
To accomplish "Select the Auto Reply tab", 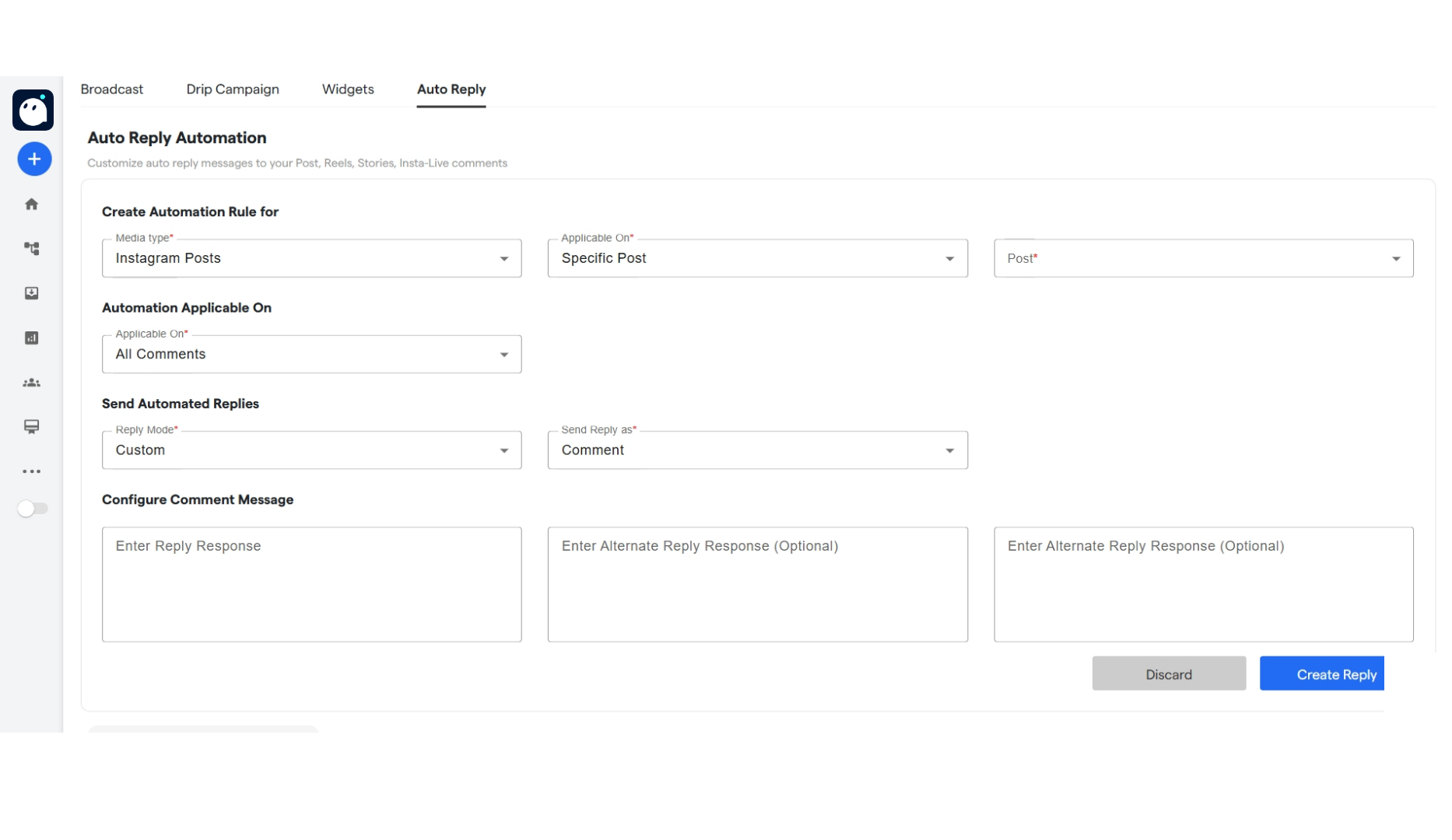I will click(x=451, y=89).
